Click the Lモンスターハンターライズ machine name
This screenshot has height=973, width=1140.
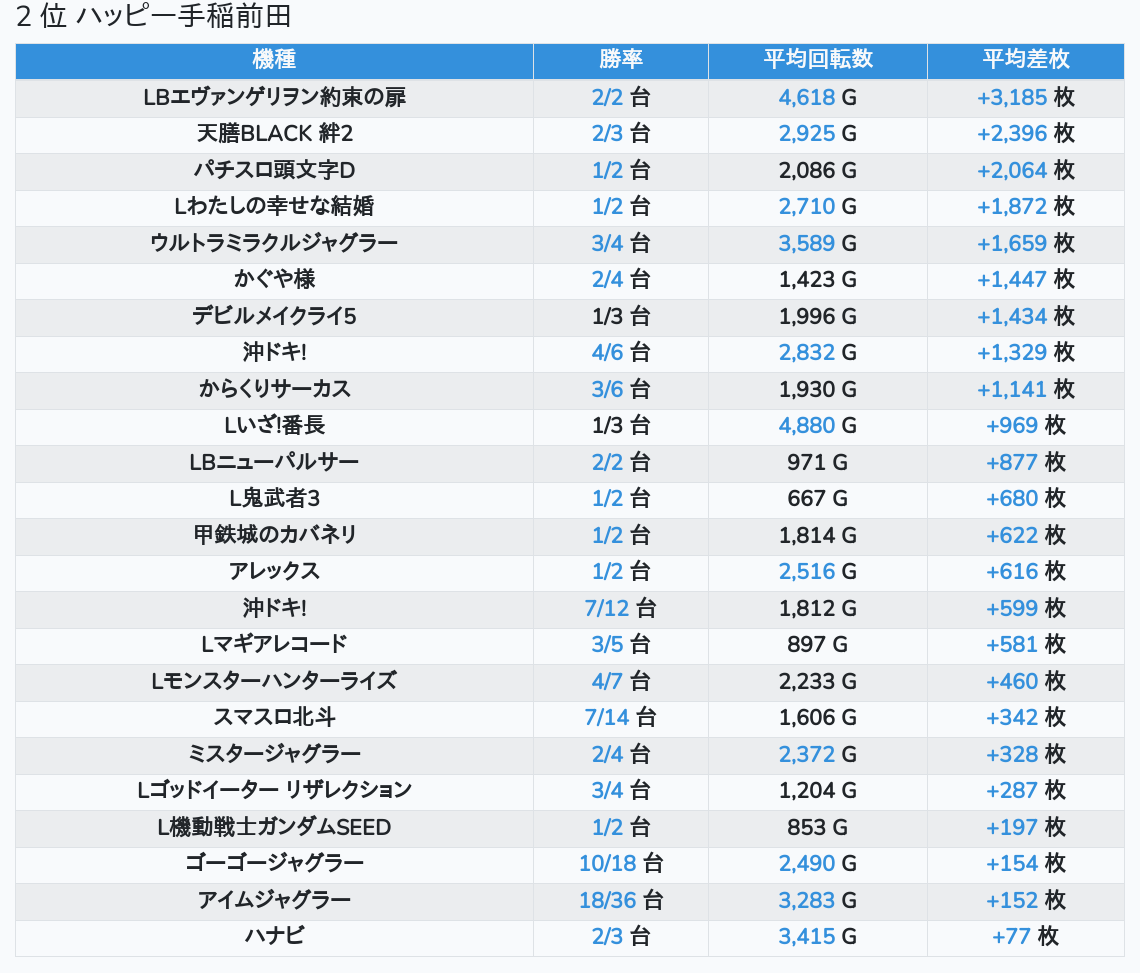pos(274,681)
